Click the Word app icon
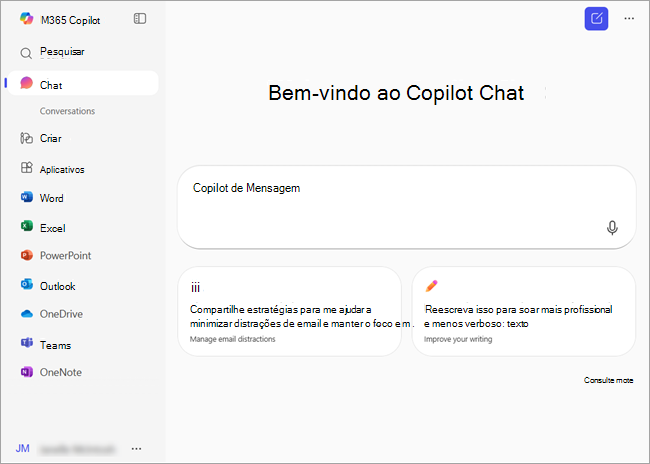Screen dimensions: 650x464 point(27,197)
